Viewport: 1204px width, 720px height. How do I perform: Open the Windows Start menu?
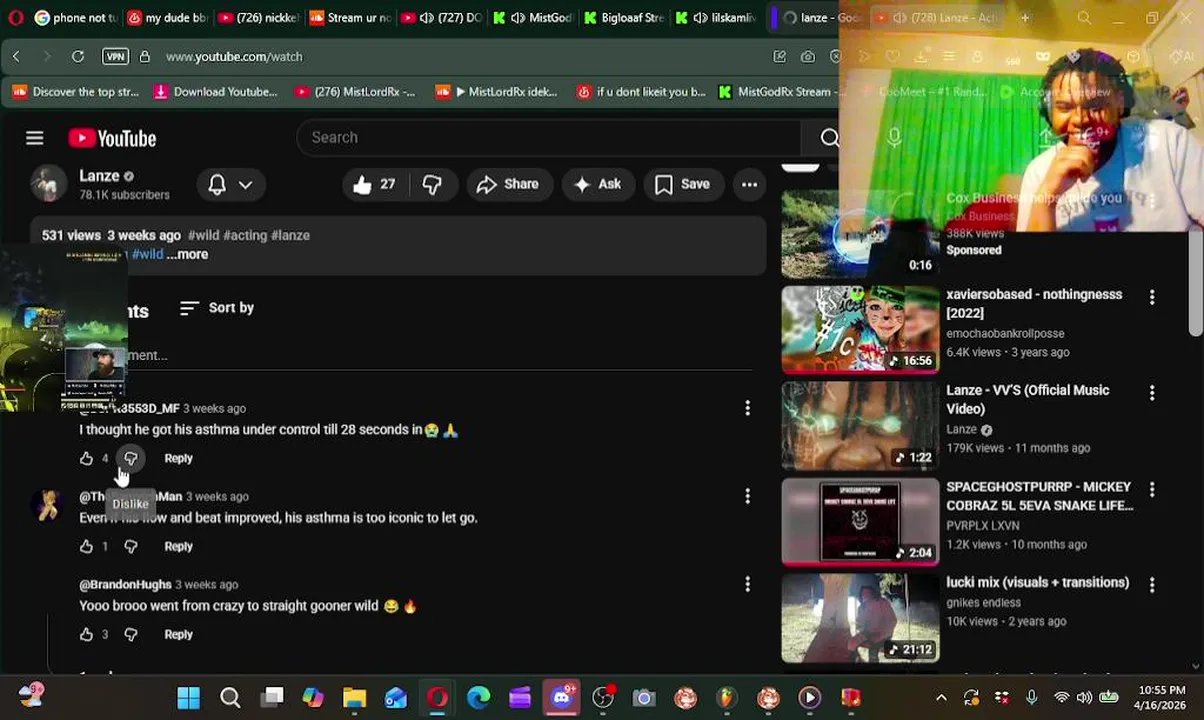pos(188,698)
